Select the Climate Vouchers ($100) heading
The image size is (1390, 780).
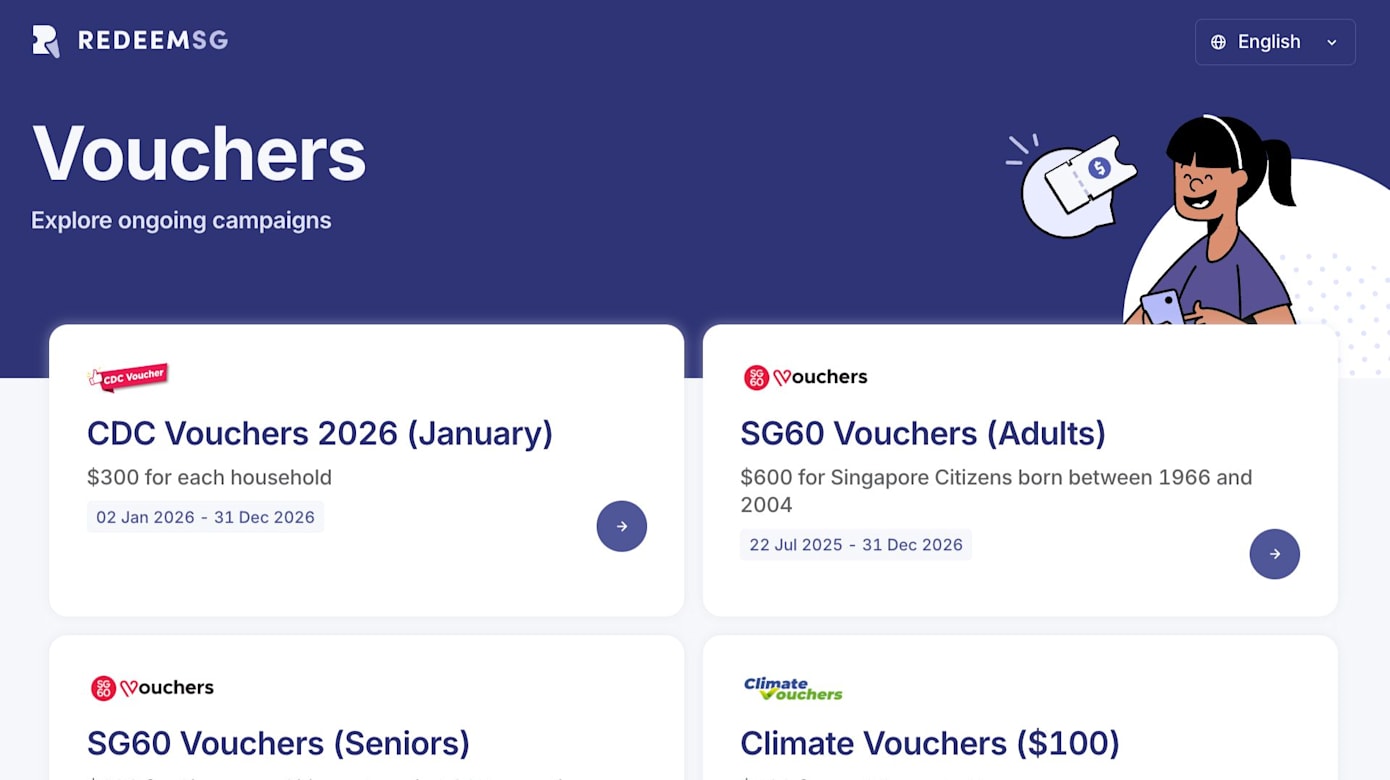pos(929,743)
